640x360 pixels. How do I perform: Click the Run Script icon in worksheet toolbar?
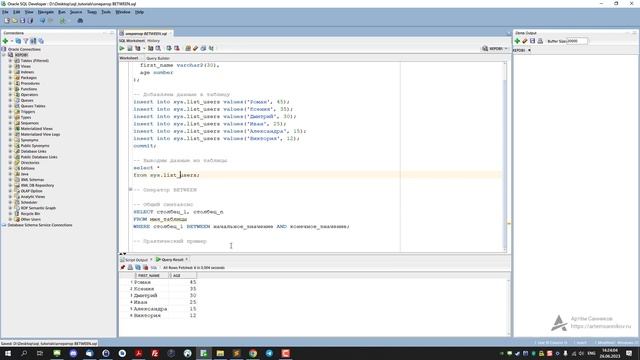pyautogui.click(x=130, y=48)
